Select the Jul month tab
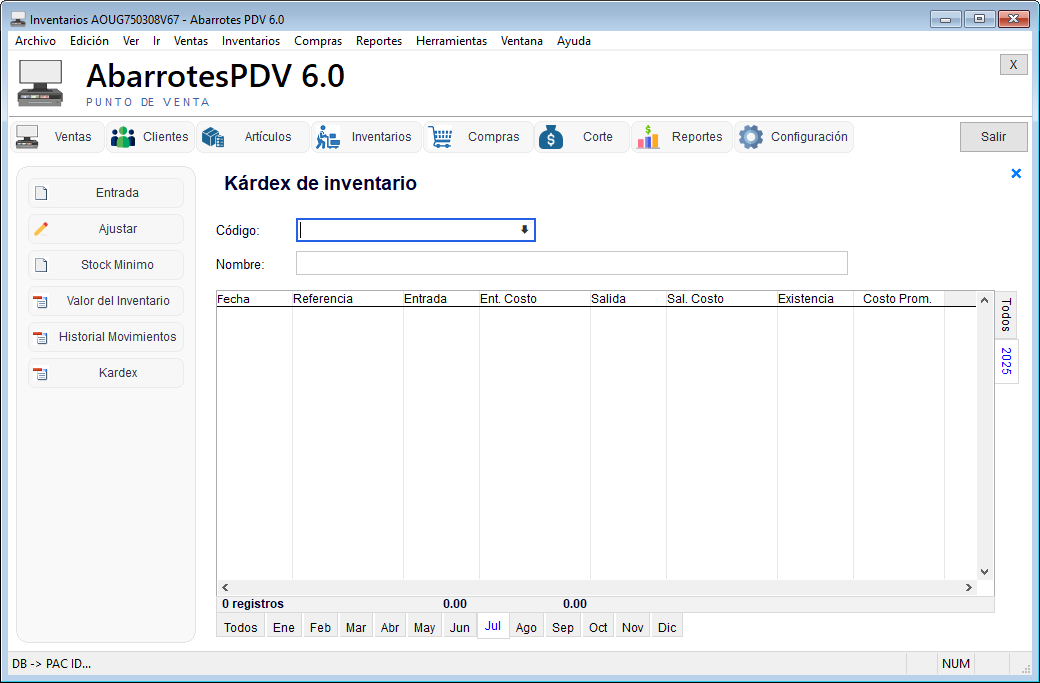 pyautogui.click(x=493, y=626)
